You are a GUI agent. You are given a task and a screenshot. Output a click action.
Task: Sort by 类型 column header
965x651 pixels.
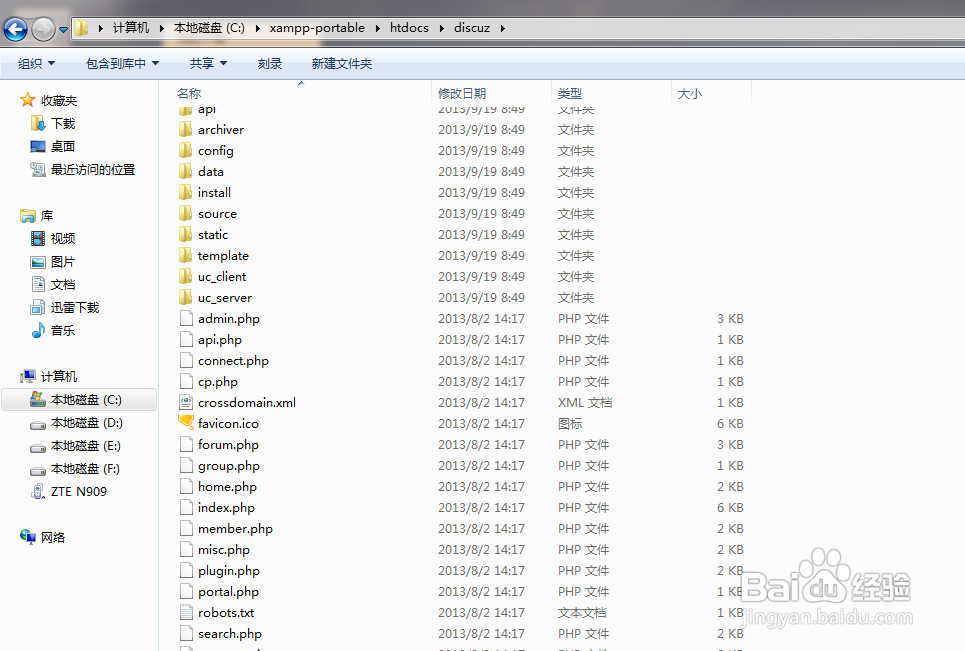(569, 94)
